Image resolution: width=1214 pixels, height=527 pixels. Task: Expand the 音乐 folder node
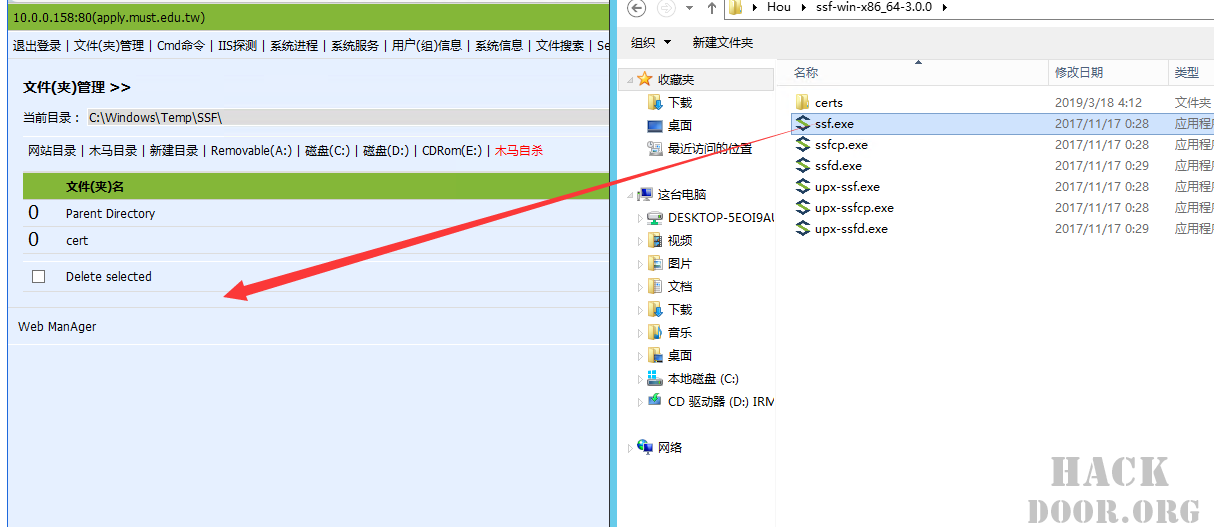(641, 333)
